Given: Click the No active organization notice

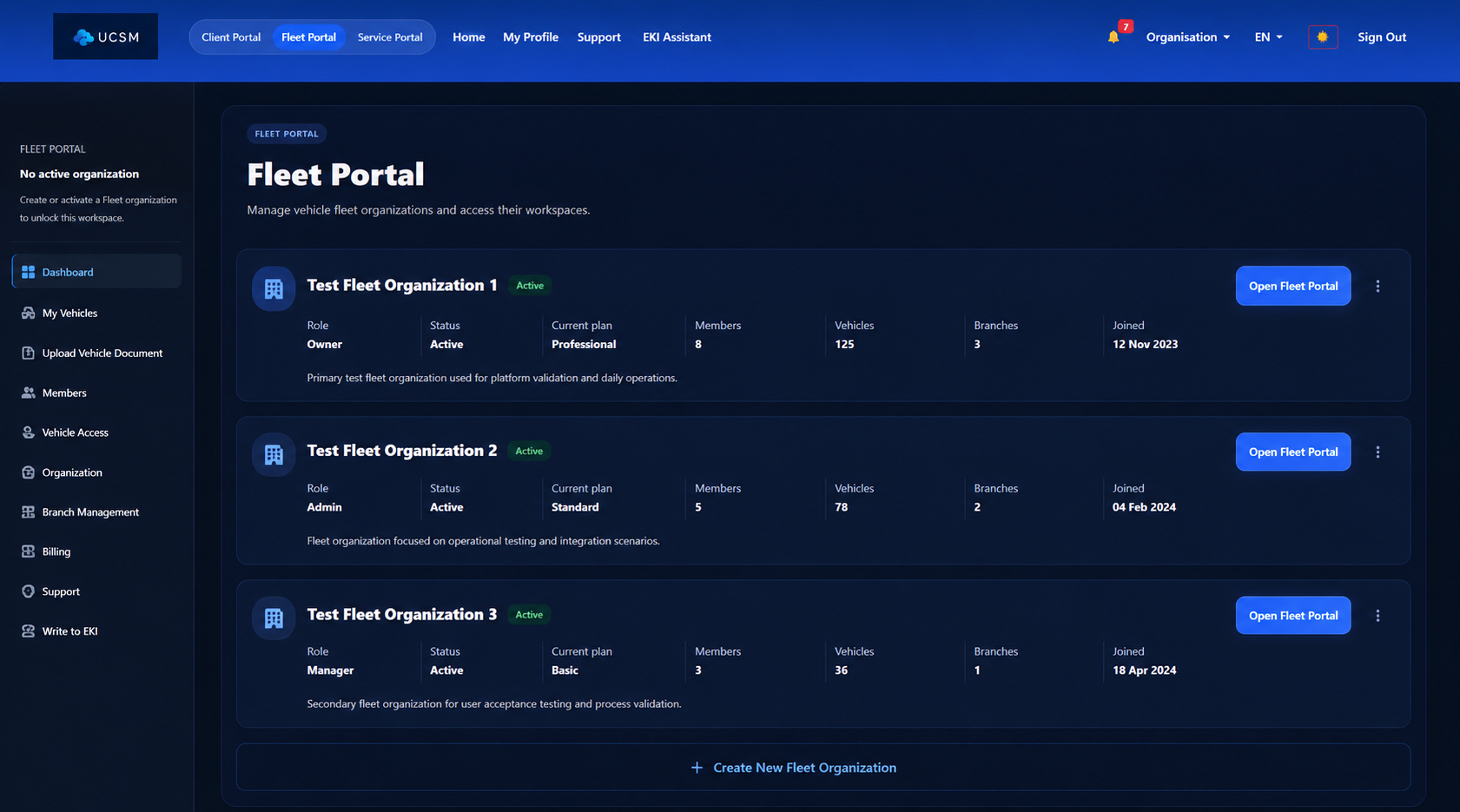Looking at the screenshot, I should tap(79, 174).
